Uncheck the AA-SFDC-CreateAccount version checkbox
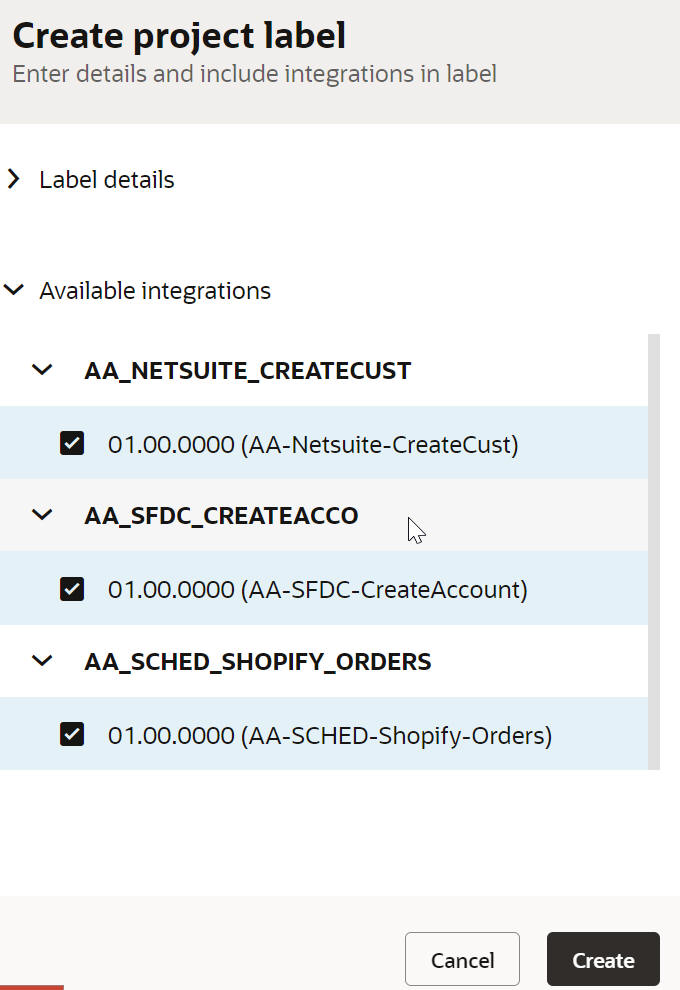 tap(72, 588)
